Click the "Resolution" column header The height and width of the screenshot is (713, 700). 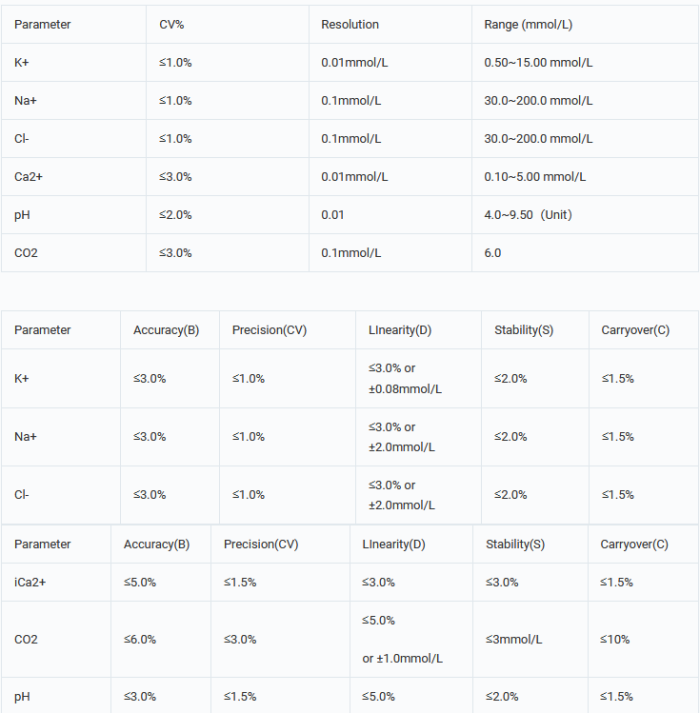(x=350, y=24)
